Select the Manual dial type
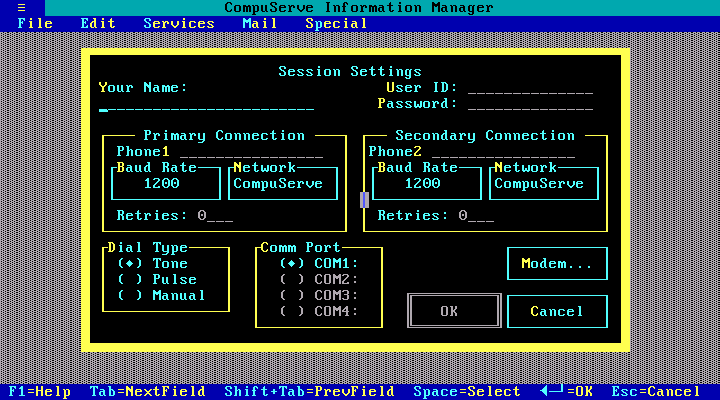720x400 pixels. (161, 295)
